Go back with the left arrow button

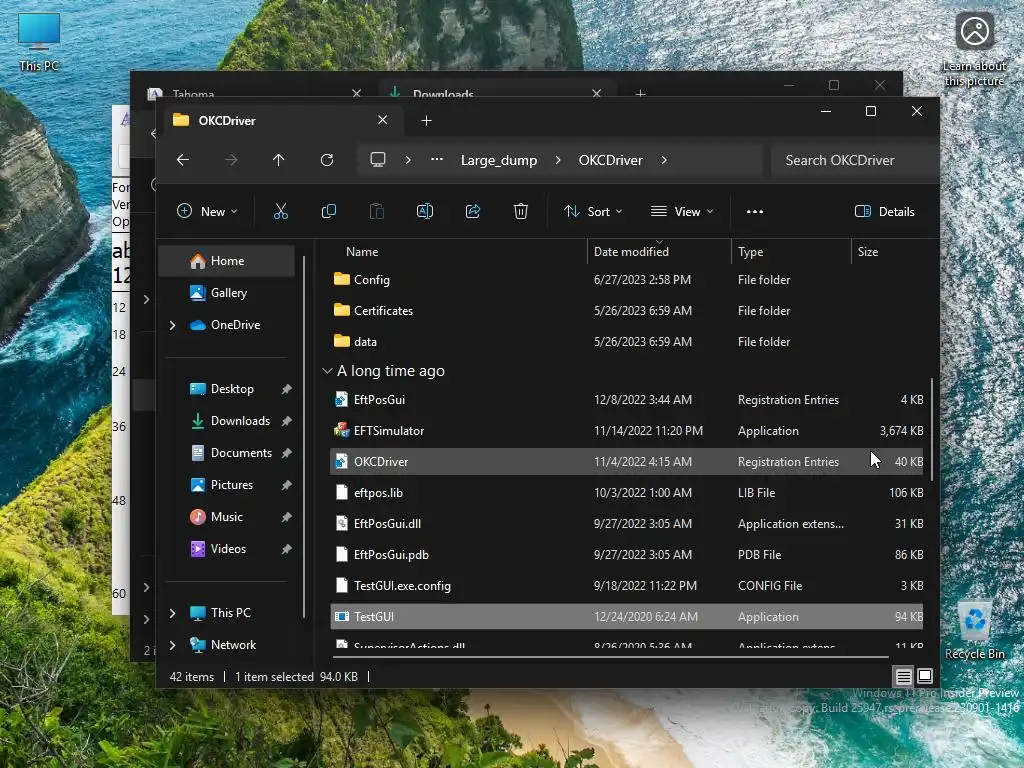(x=183, y=160)
